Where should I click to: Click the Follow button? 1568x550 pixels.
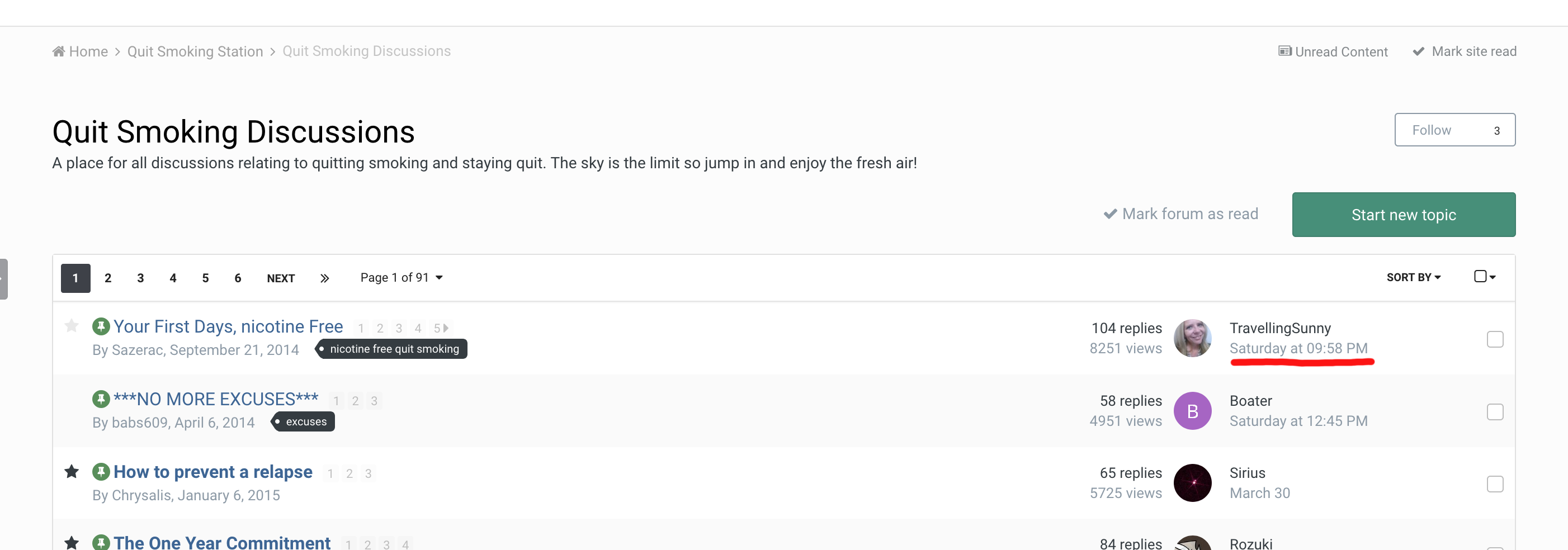(1454, 130)
